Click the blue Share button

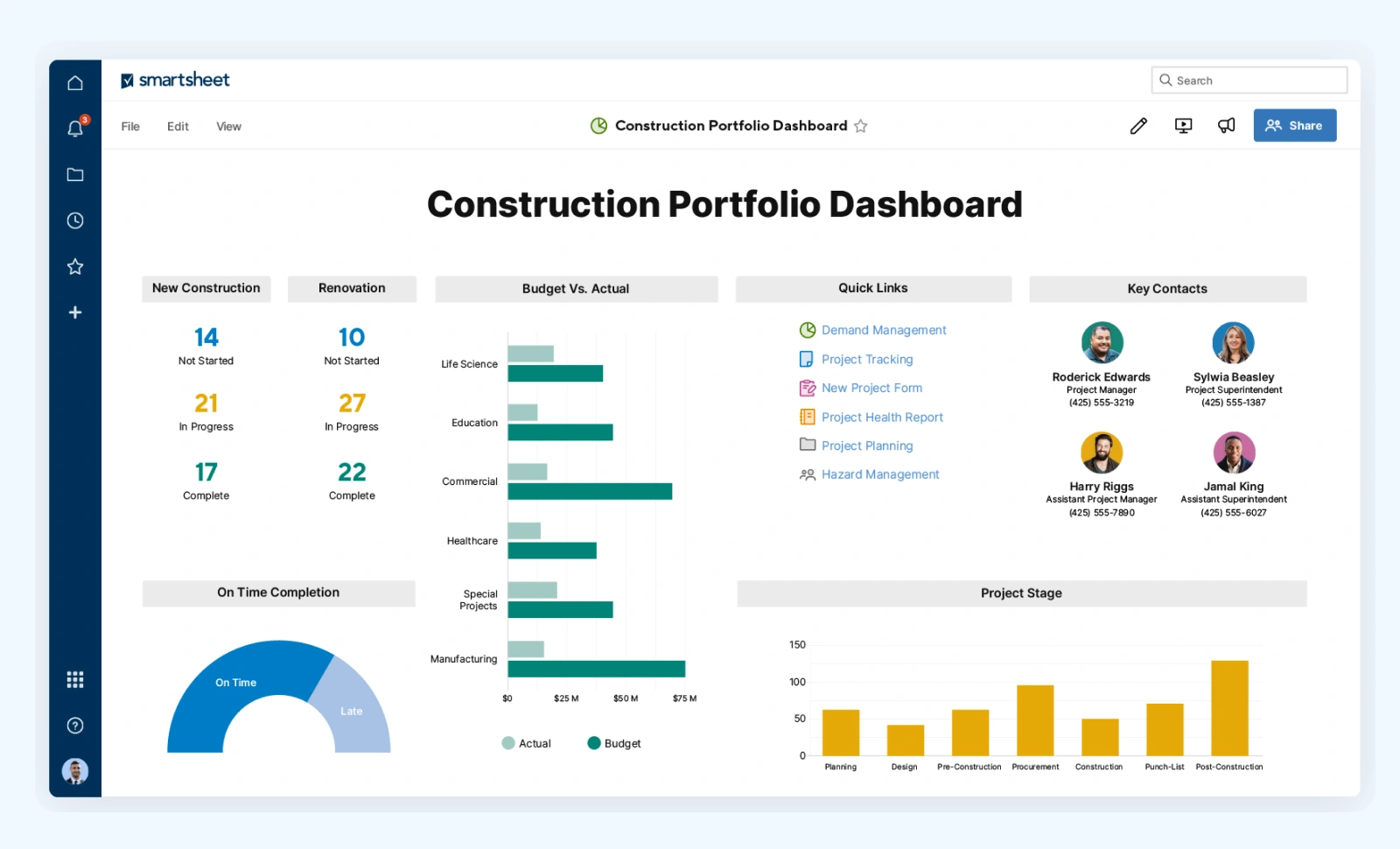(1294, 125)
